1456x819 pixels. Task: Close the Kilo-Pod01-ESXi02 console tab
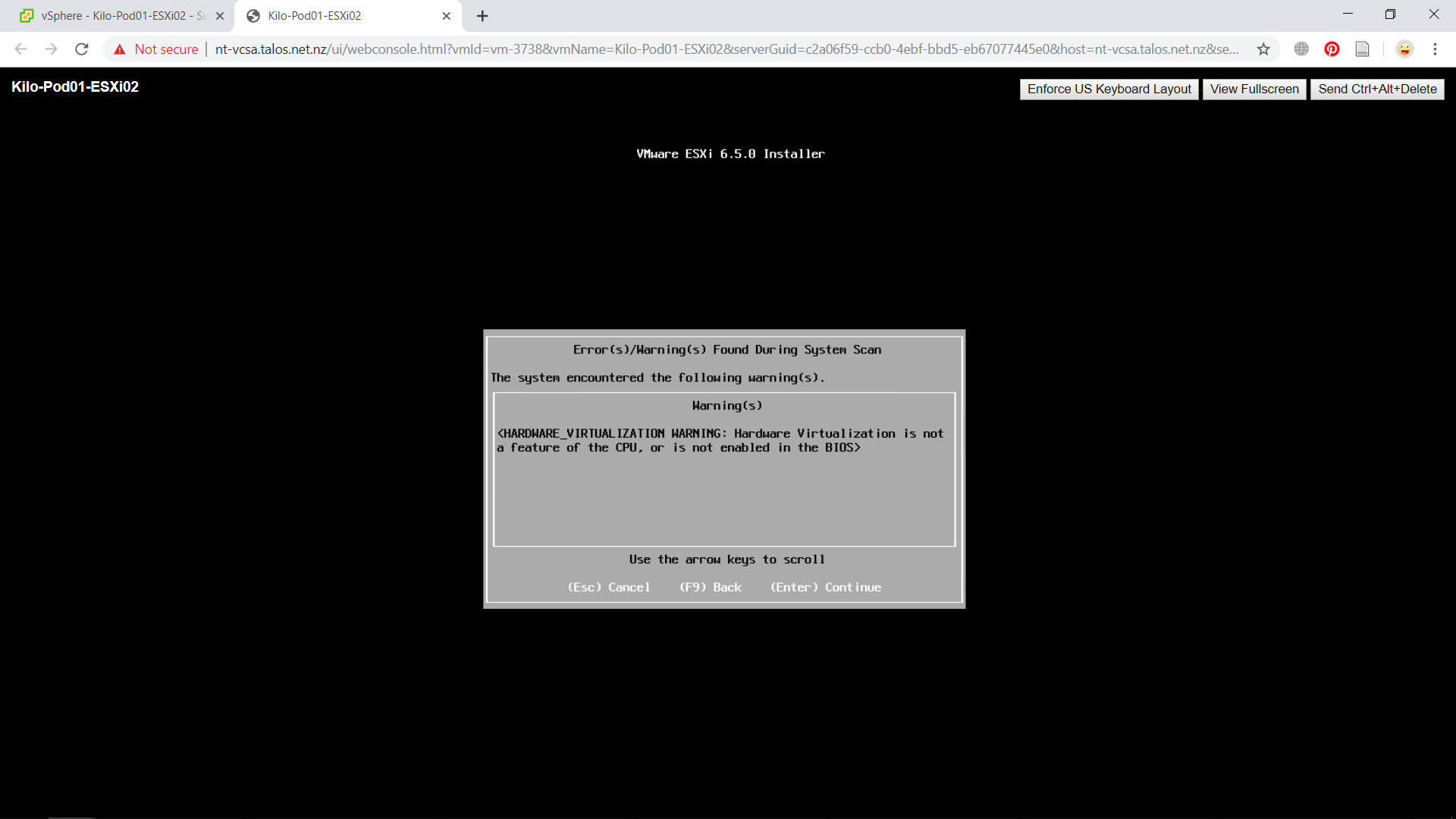446,16
